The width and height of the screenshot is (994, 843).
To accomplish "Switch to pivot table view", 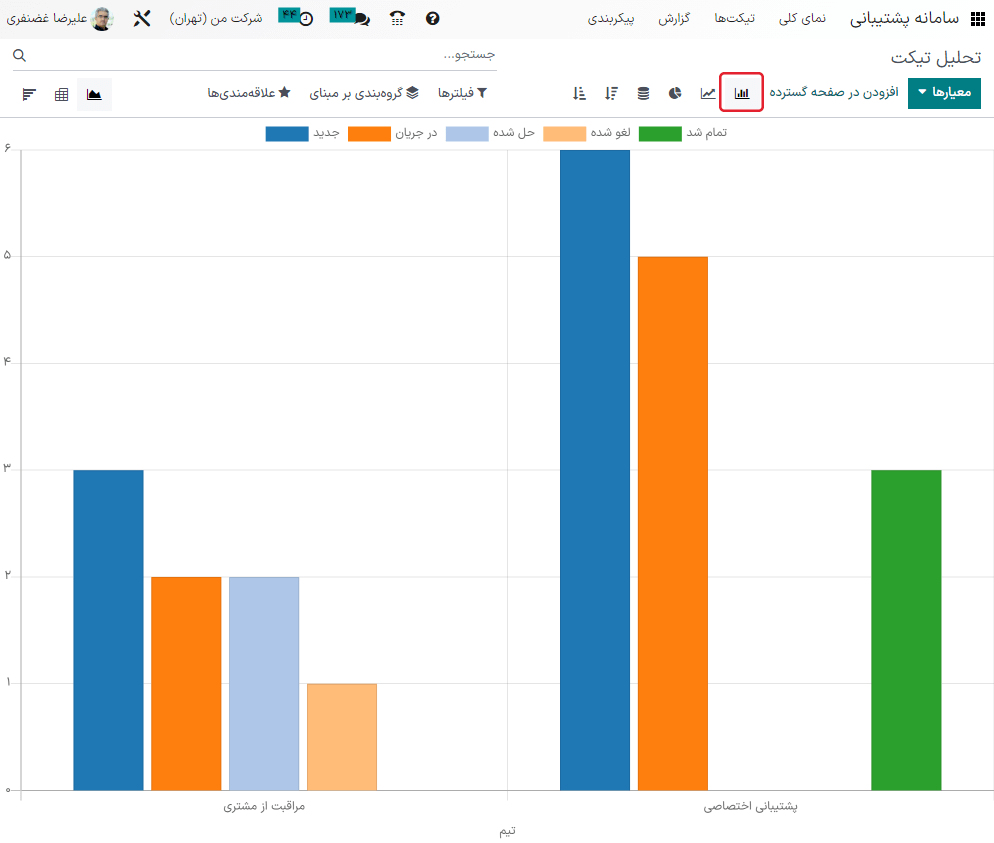I will (x=62, y=94).
